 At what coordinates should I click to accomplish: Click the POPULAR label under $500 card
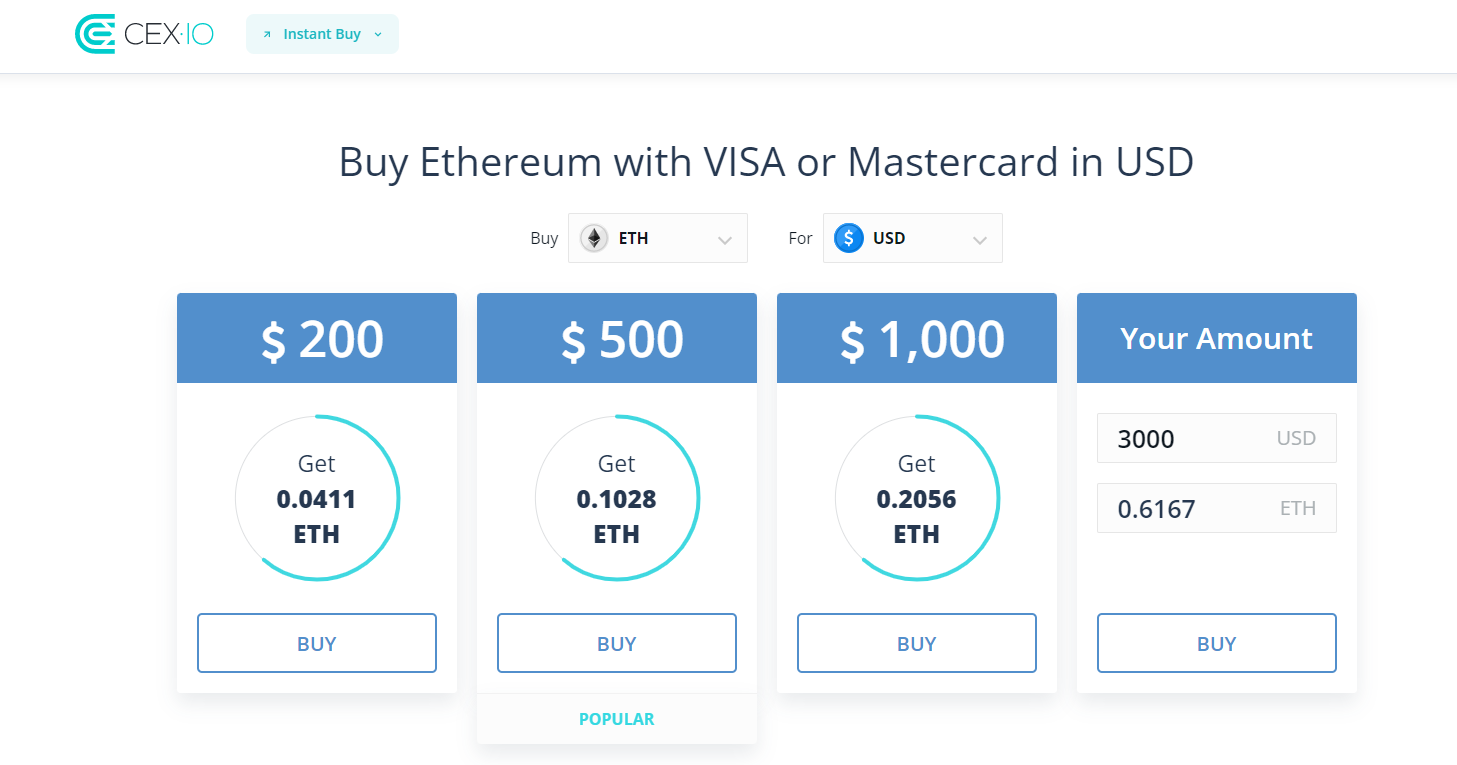tap(617, 719)
